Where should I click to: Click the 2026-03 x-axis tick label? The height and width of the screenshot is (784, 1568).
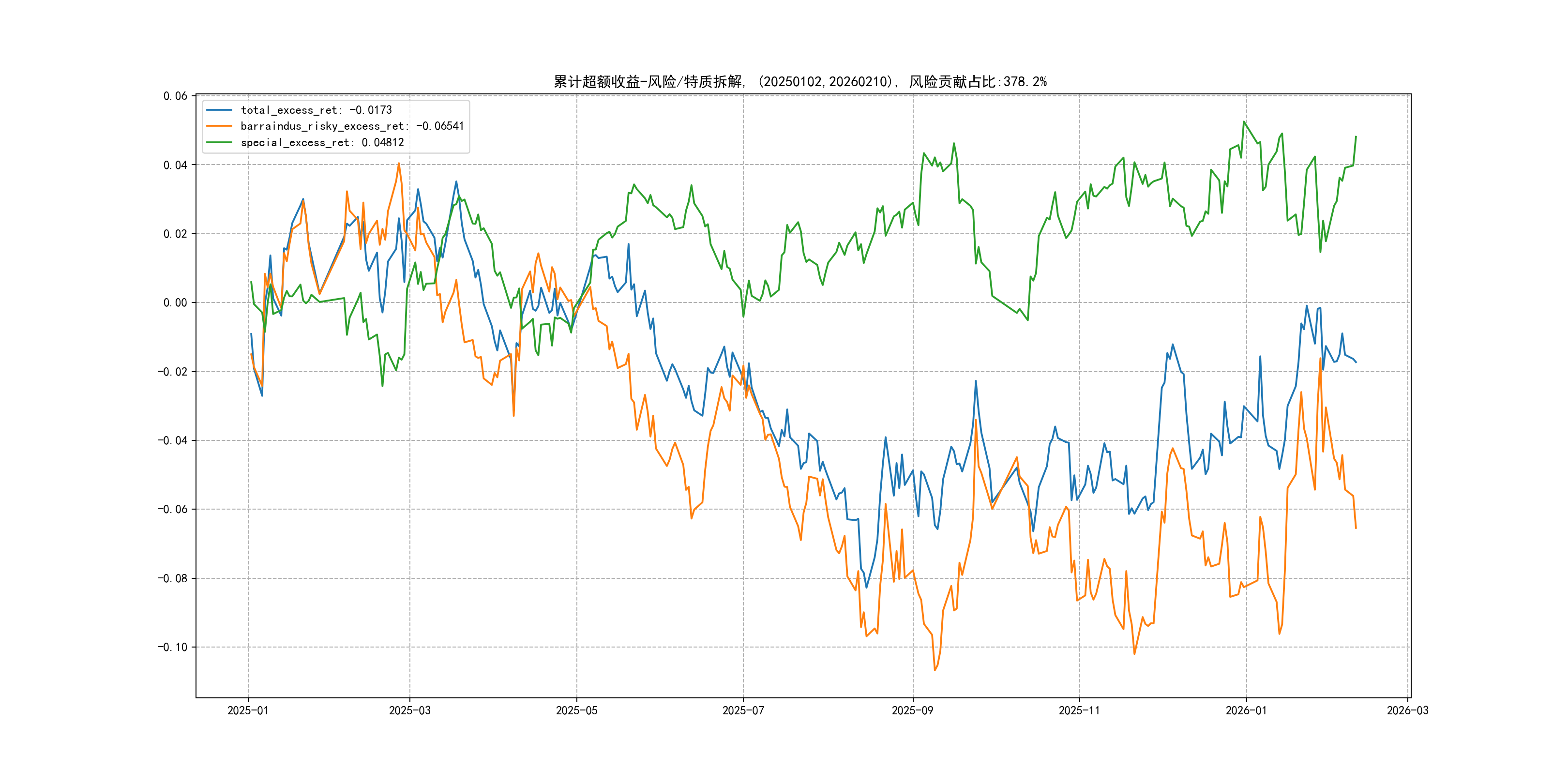1407,710
